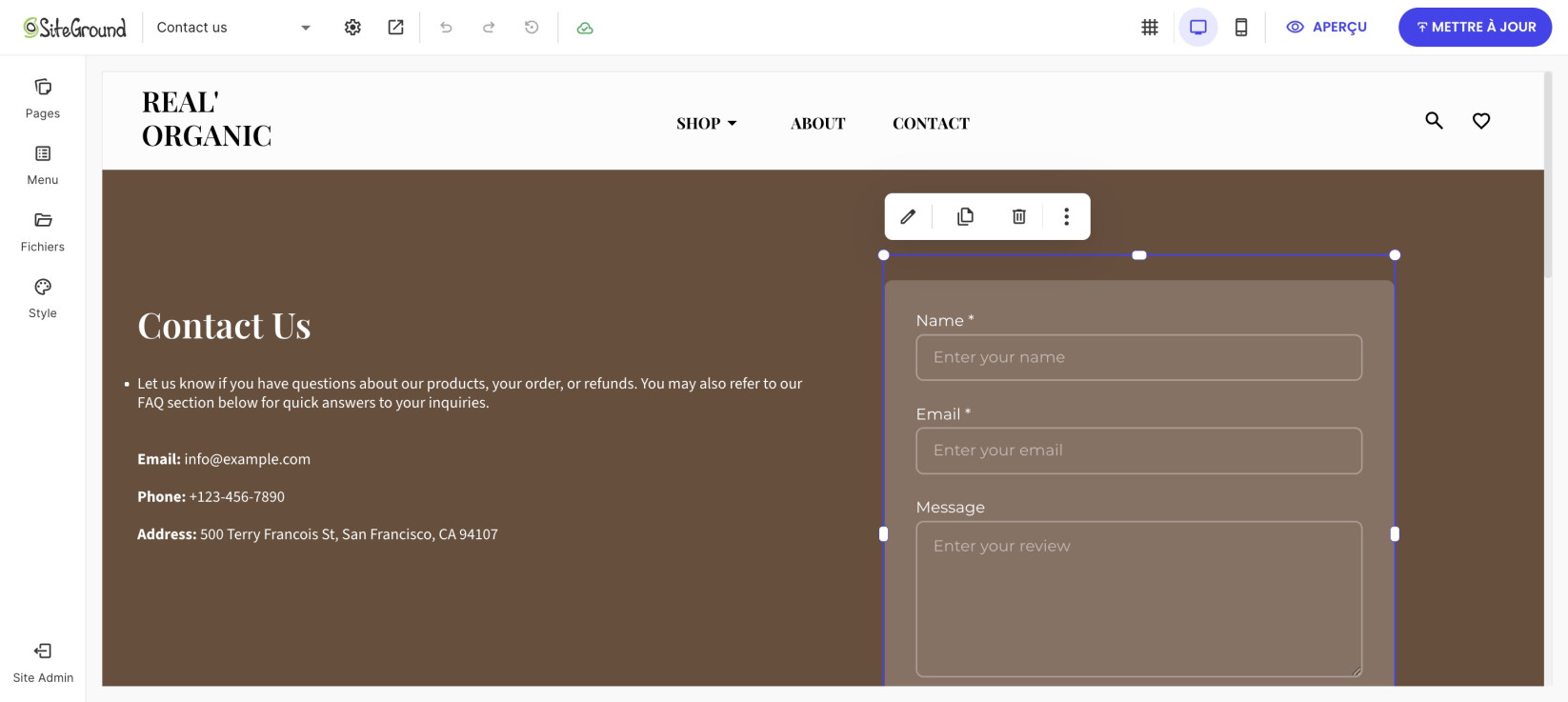This screenshot has width=1568, height=702.
Task: Open the Pages panel
Action: [x=43, y=99]
